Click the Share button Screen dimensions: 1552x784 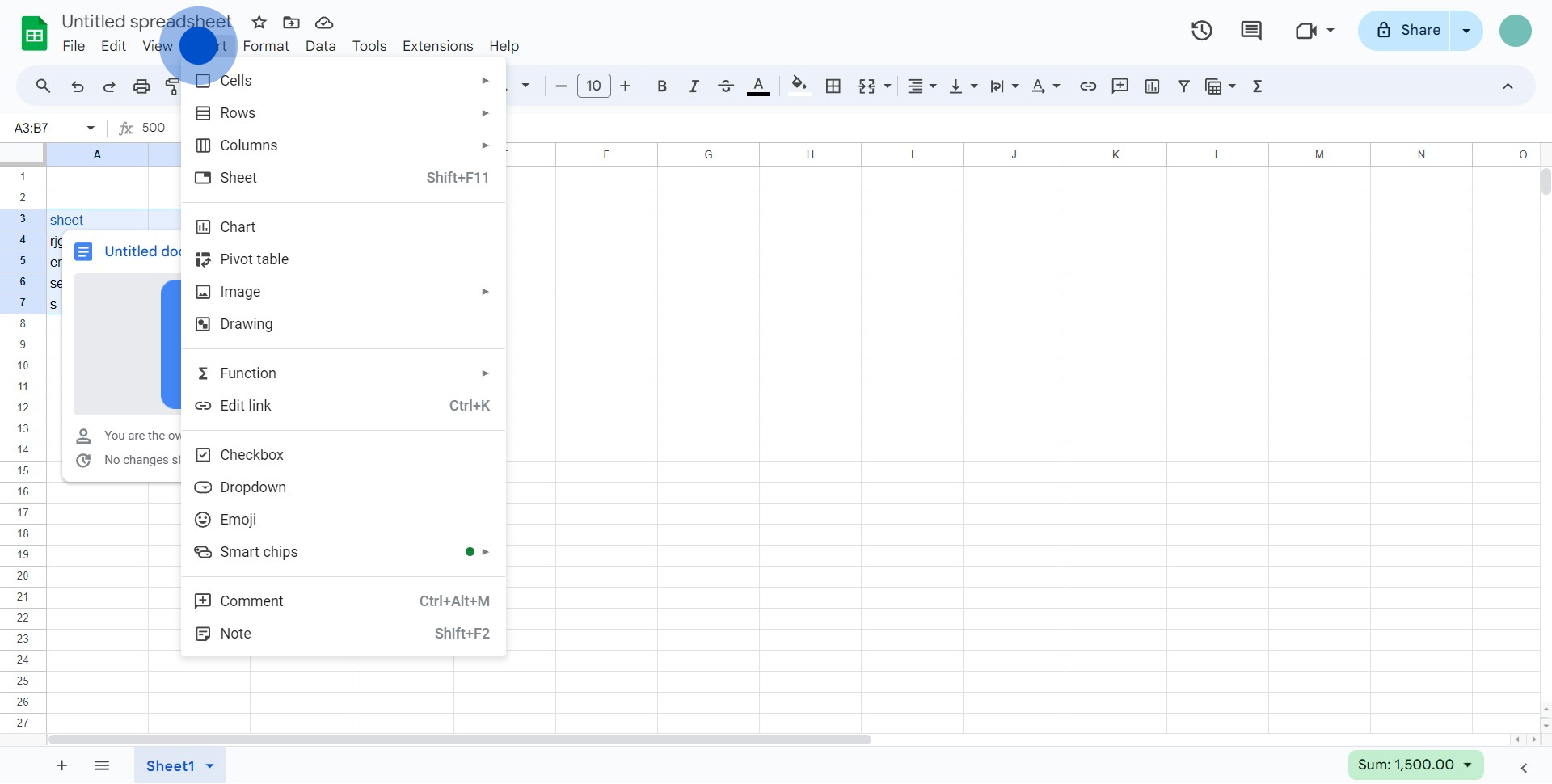1407,31
